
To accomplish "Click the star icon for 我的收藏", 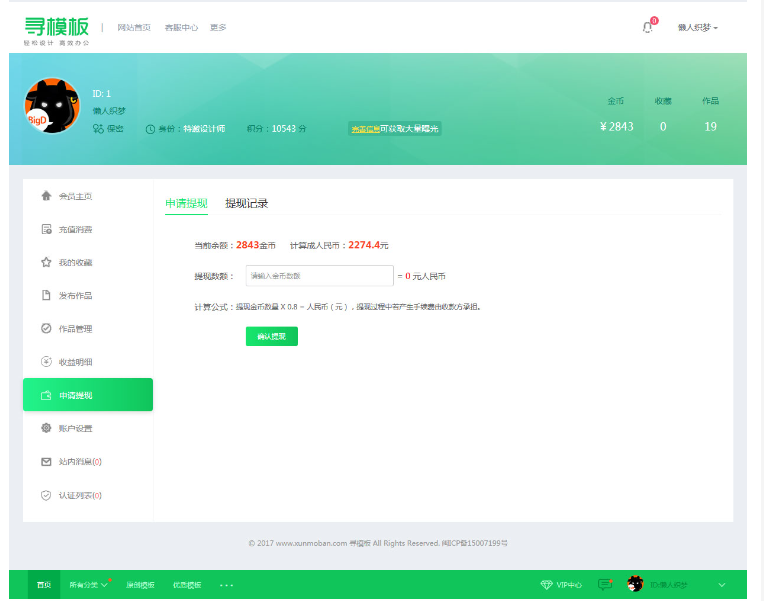I will [46, 262].
